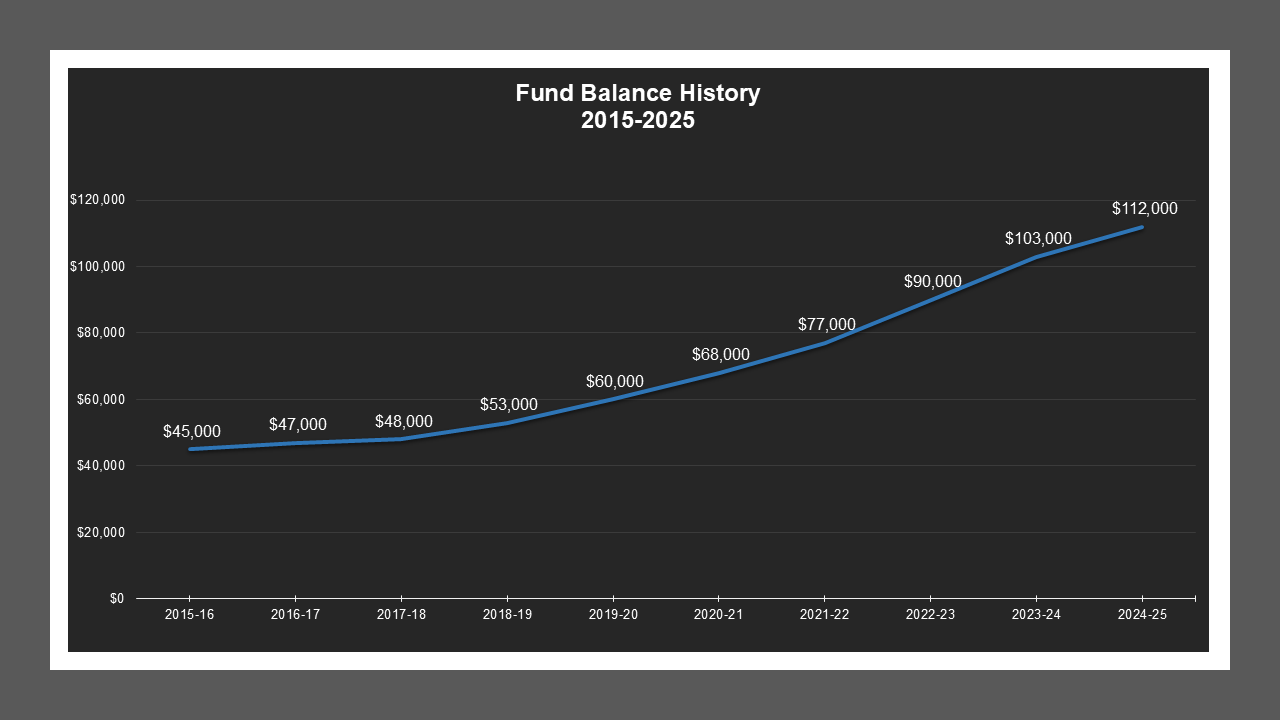Select the $90,000 data label

click(x=931, y=281)
